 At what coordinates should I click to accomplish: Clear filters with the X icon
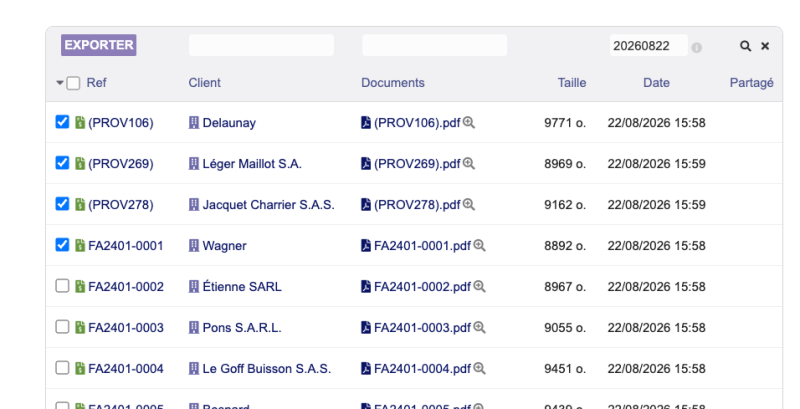point(765,46)
